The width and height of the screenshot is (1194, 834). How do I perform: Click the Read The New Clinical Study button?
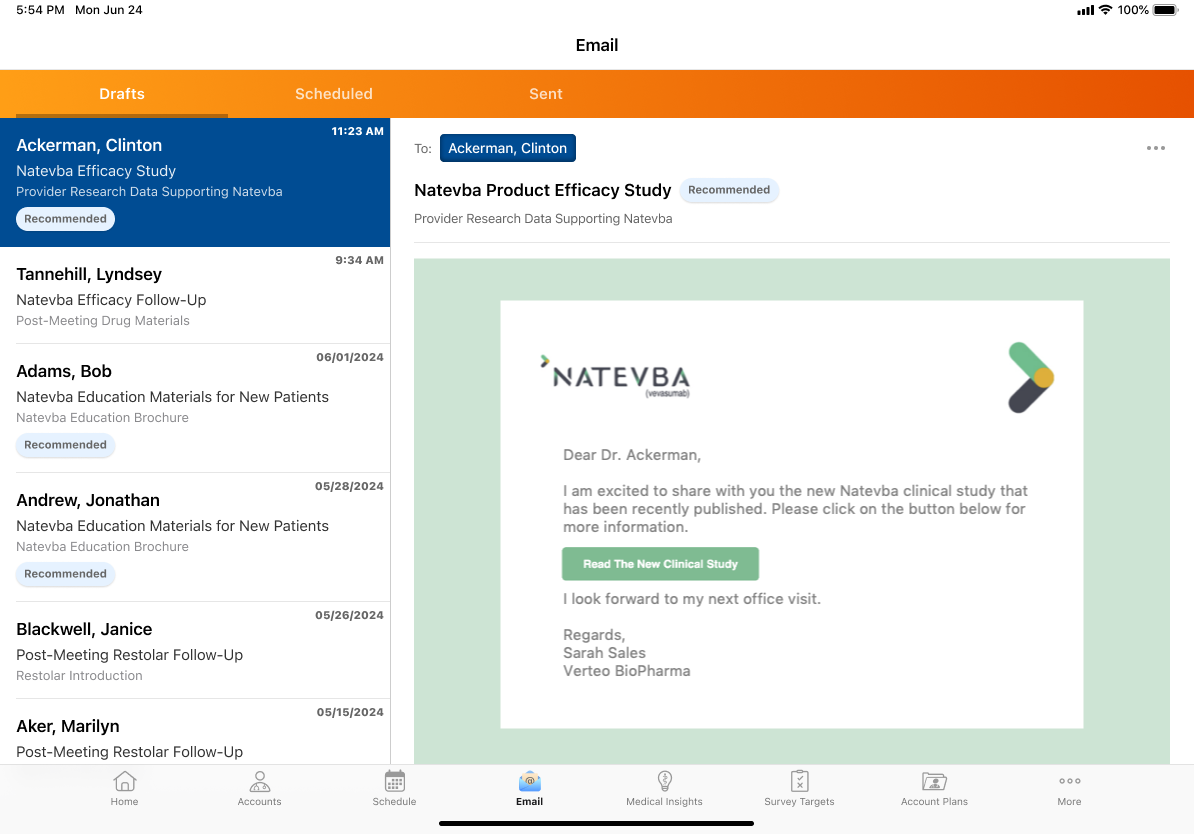[660, 564]
